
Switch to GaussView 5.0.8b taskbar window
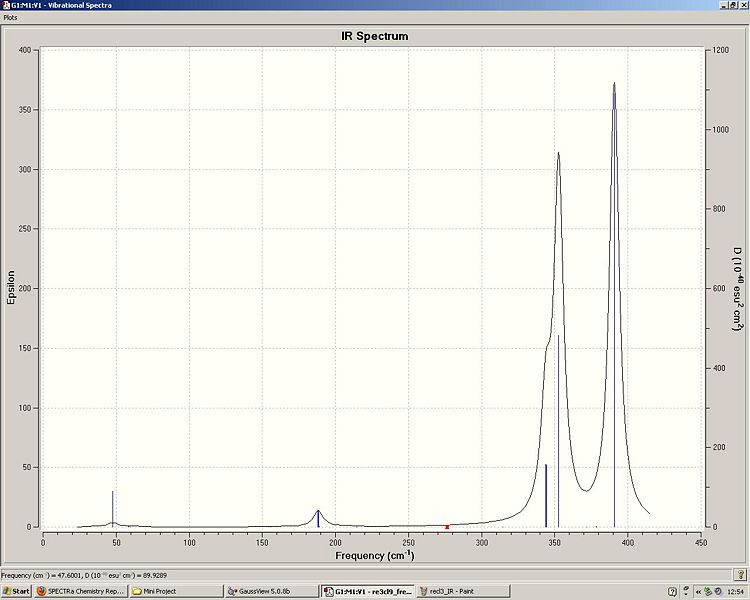272,591
